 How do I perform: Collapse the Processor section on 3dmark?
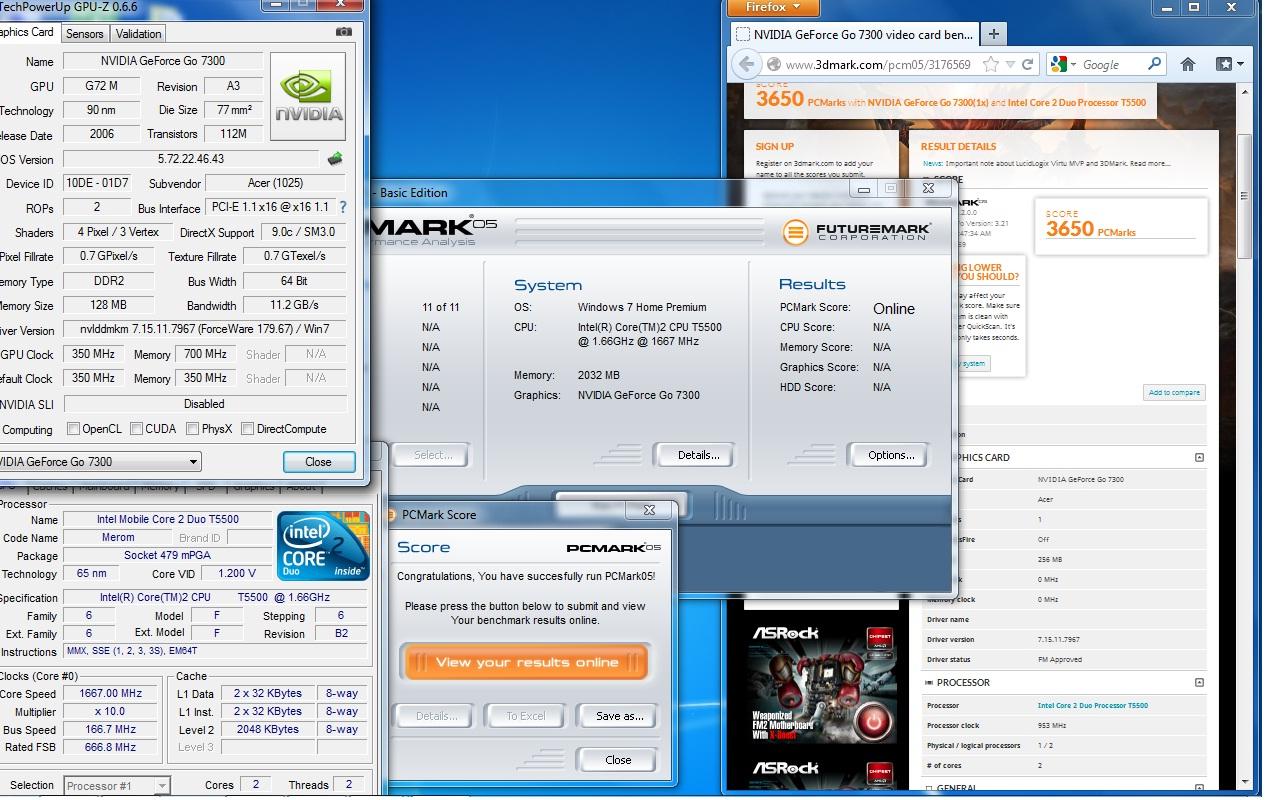[1199, 682]
